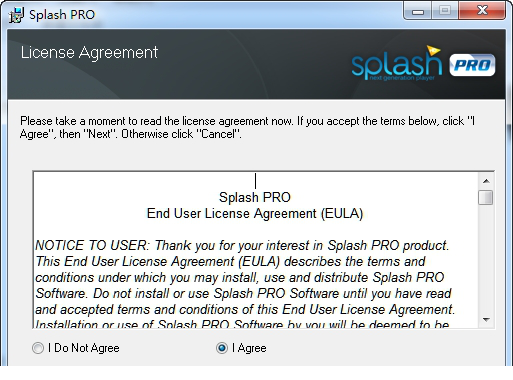
Task: Select the "I Do Not Agree" radio button
Action: (x=38, y=348)
